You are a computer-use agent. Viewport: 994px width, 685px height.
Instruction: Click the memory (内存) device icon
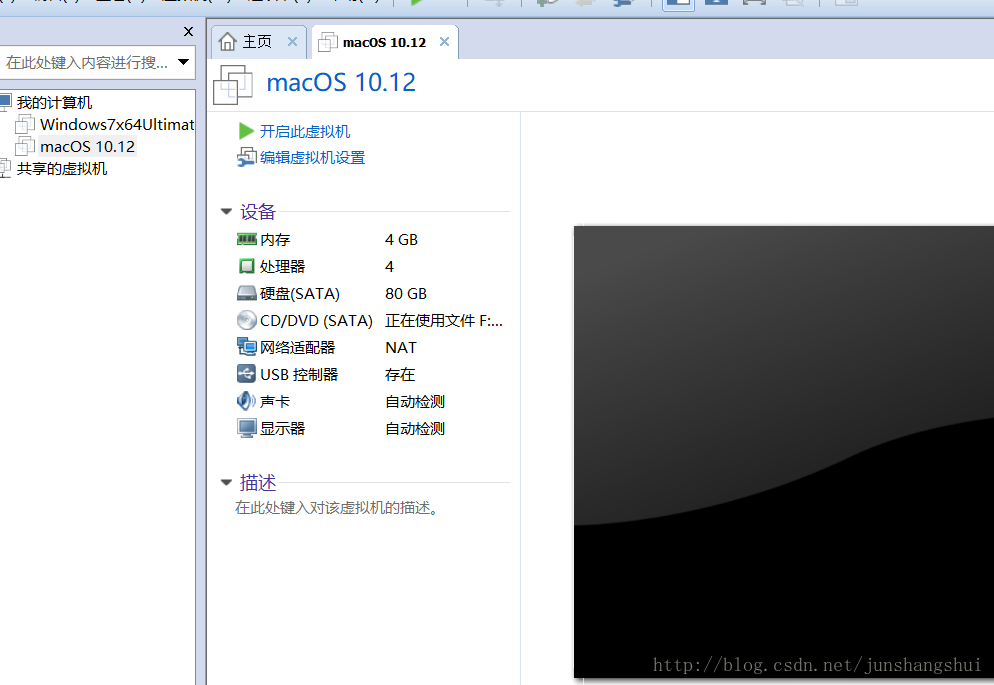point(246,240)
